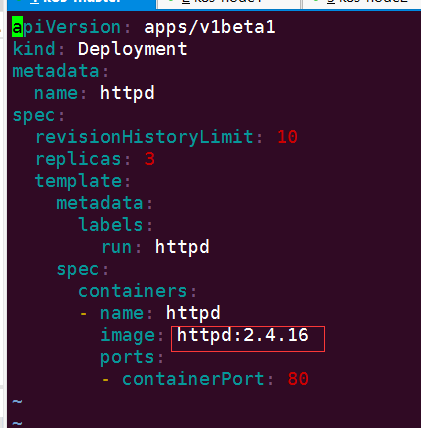
Task: Click the first tilde empty line marker
Action: [x=17, y=401]
